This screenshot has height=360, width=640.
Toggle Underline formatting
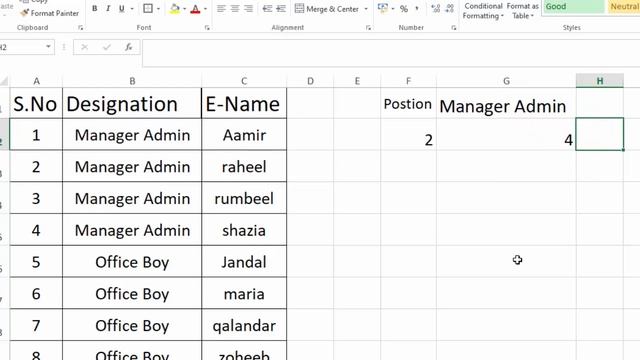[122, 9]
